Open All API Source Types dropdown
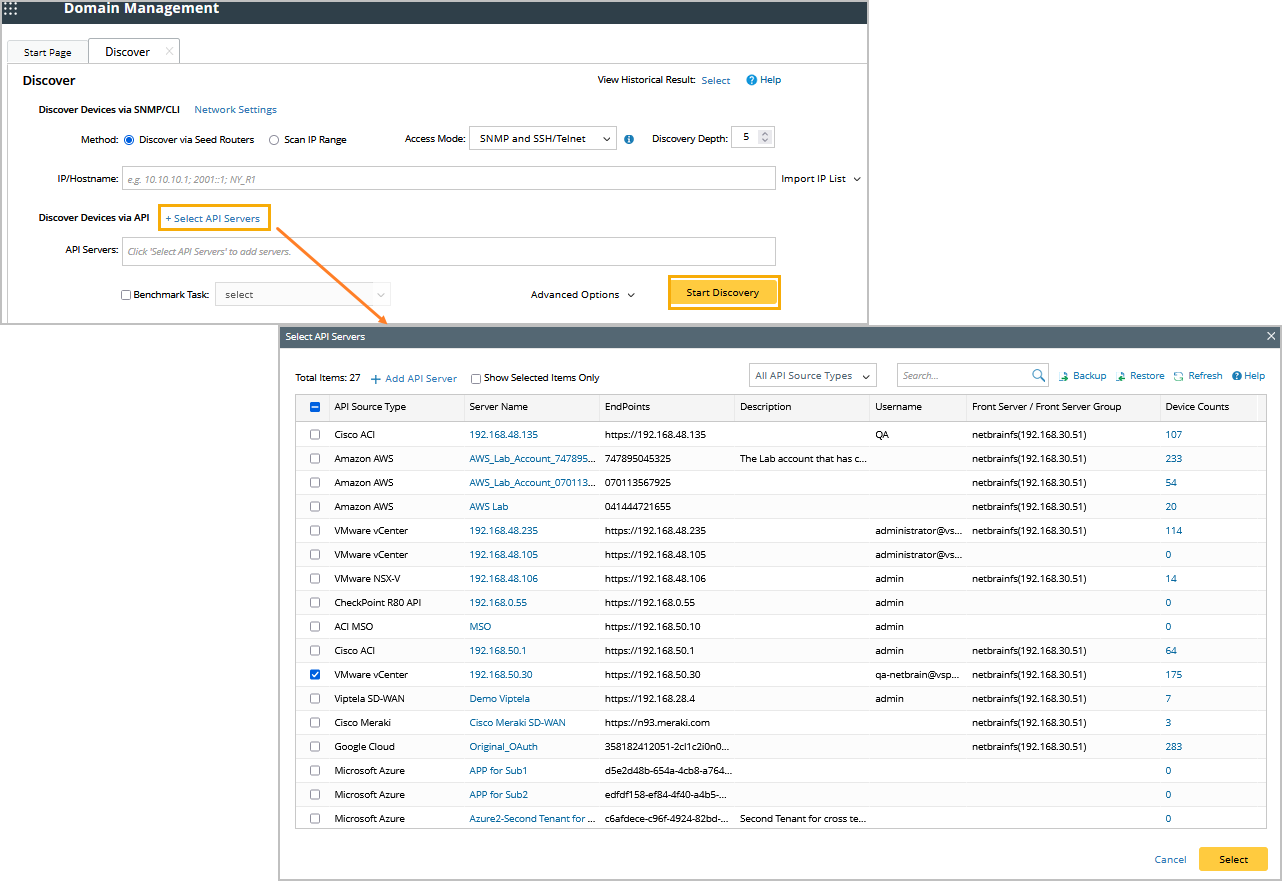1282x881 pixels. tap(812, 376)
